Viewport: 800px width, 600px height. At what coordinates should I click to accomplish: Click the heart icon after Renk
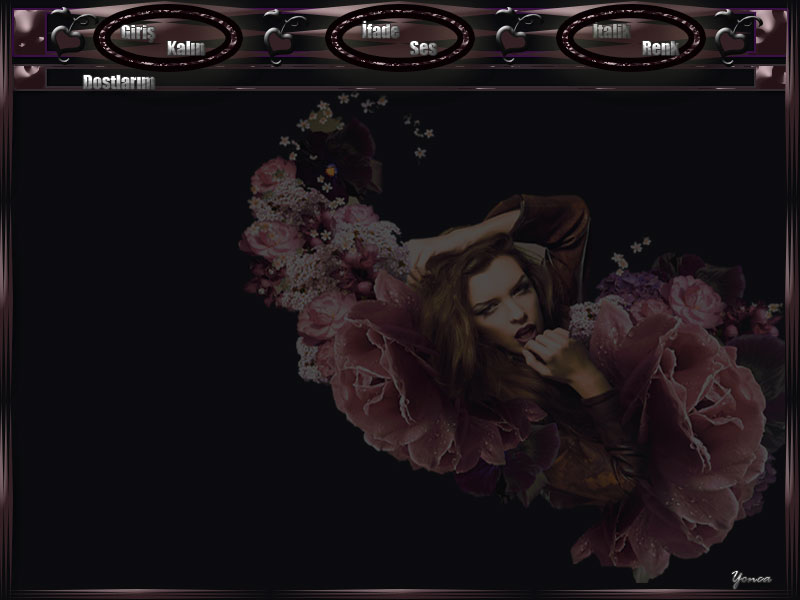[x=736, y=37]
